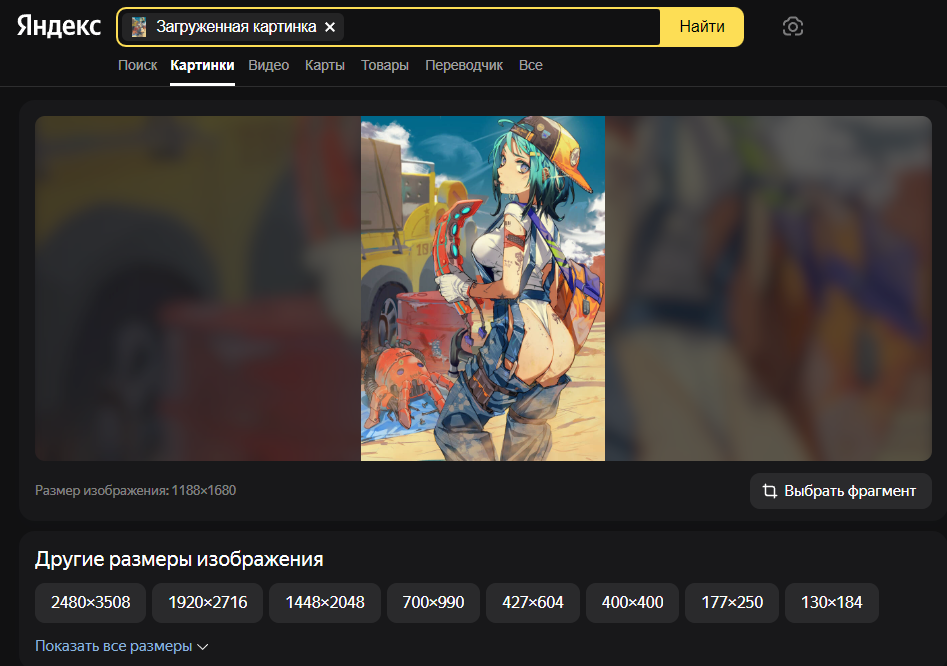Click the chevron next to Показать все размеры
This screenshot has width=947, height=666.
[203, 647]
